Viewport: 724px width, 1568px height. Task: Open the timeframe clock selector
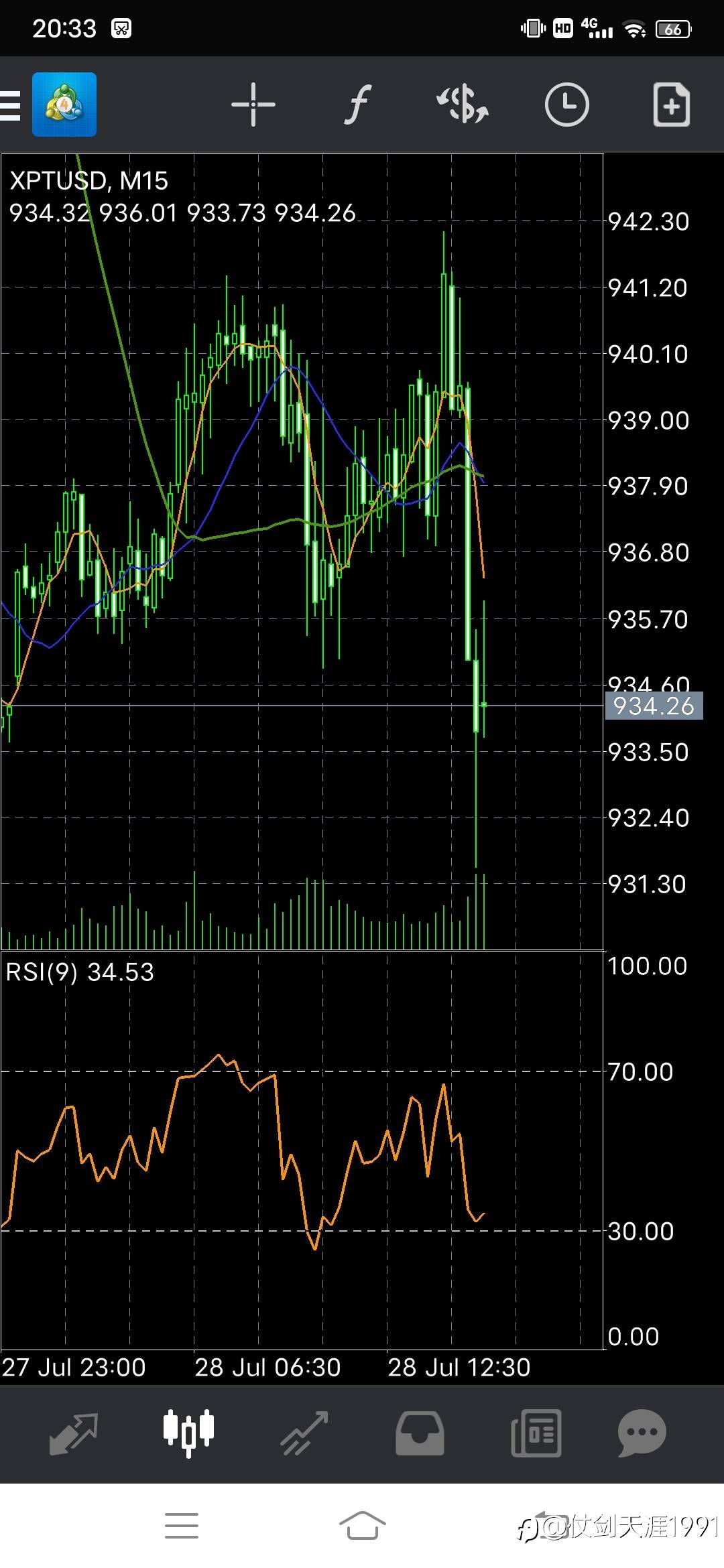click(566, 105)
